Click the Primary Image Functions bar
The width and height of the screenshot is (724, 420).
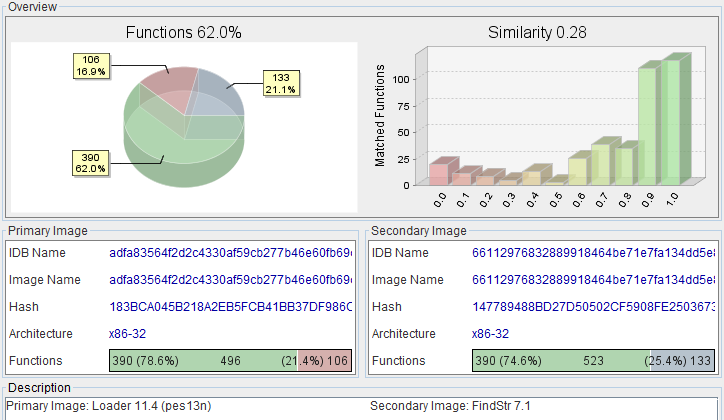230,361
